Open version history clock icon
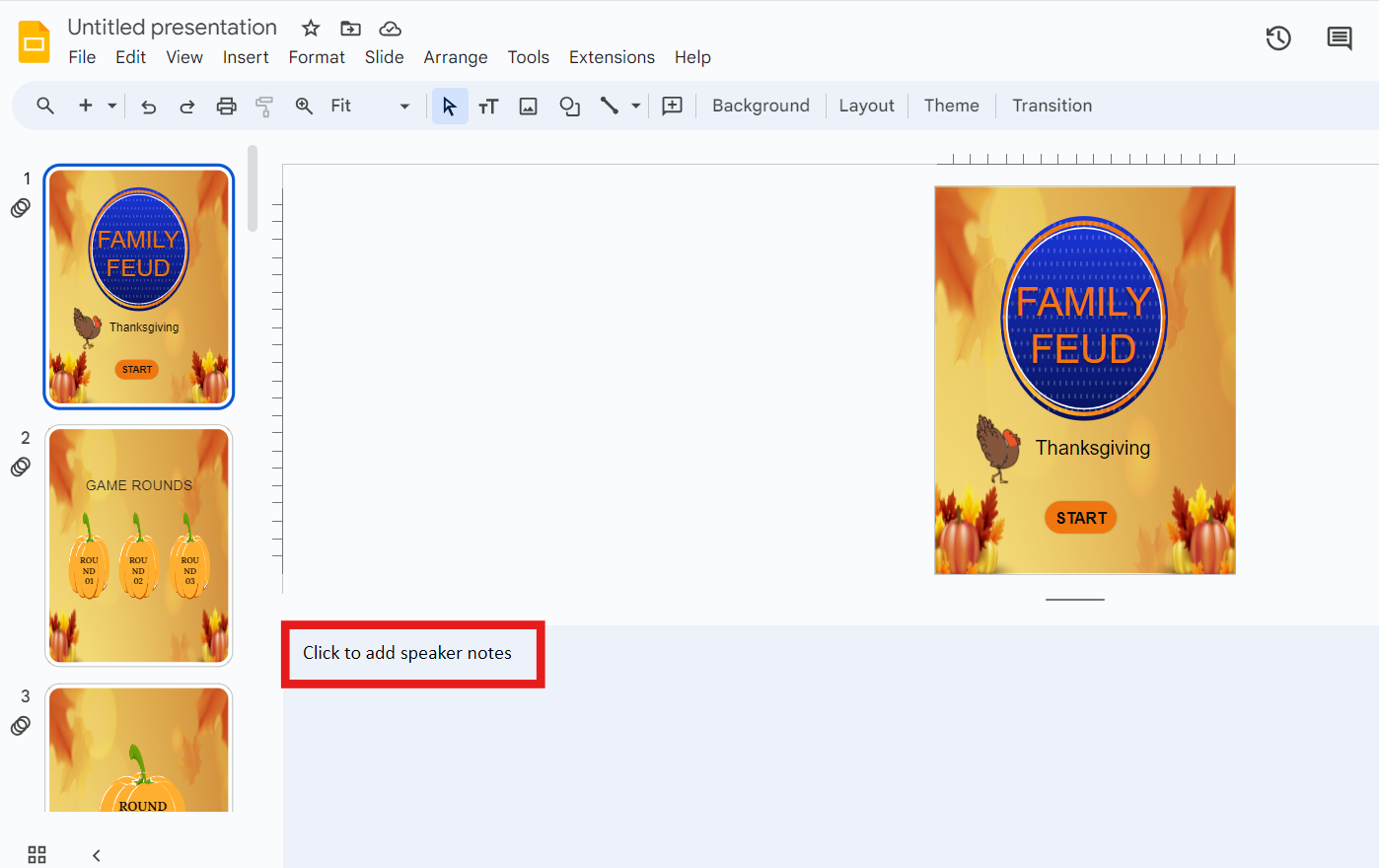1379x868 pixels. (x=1278, y=38)
